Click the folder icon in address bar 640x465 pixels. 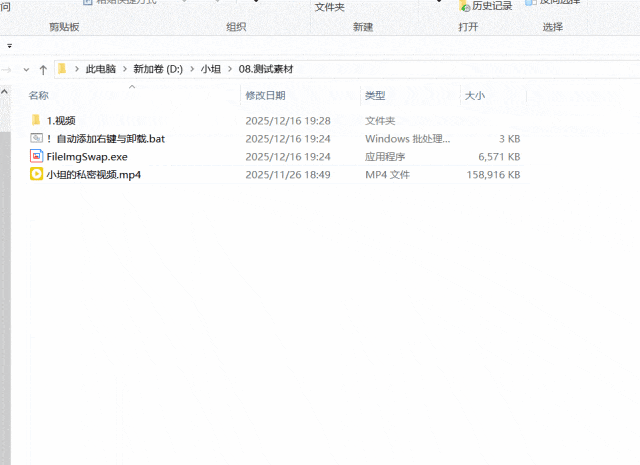62,69
